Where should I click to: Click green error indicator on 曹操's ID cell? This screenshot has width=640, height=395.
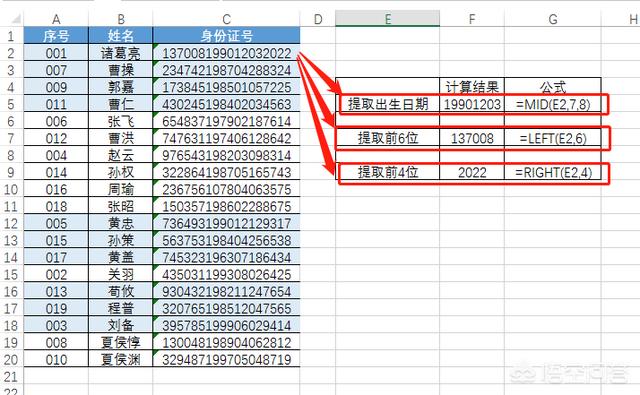156,64
